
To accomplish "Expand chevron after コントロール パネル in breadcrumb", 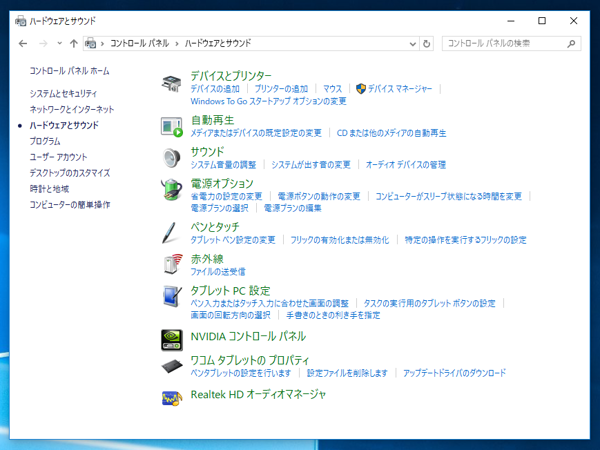I will [177, 44].
